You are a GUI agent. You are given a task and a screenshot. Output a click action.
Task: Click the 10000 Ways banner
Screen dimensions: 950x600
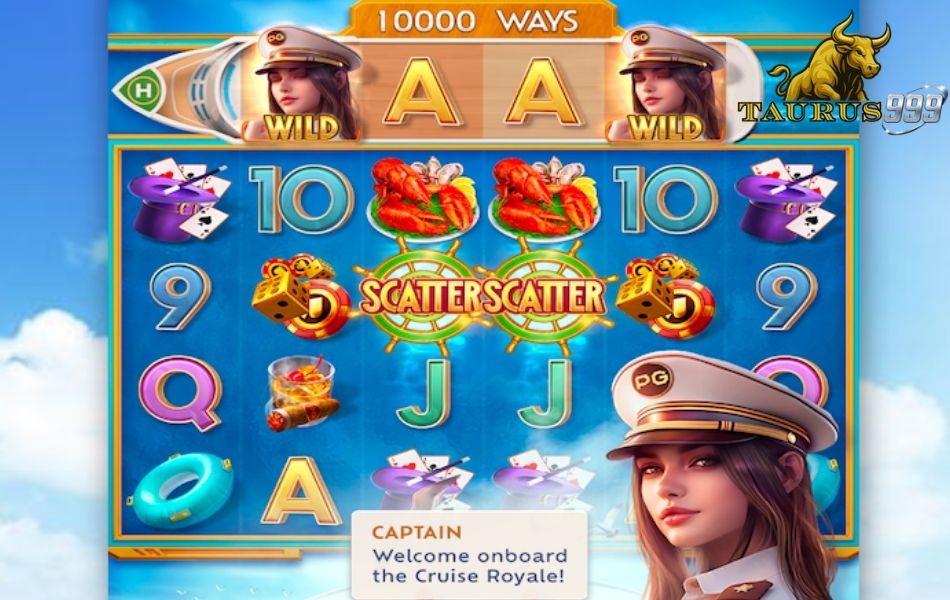point(477,21)
